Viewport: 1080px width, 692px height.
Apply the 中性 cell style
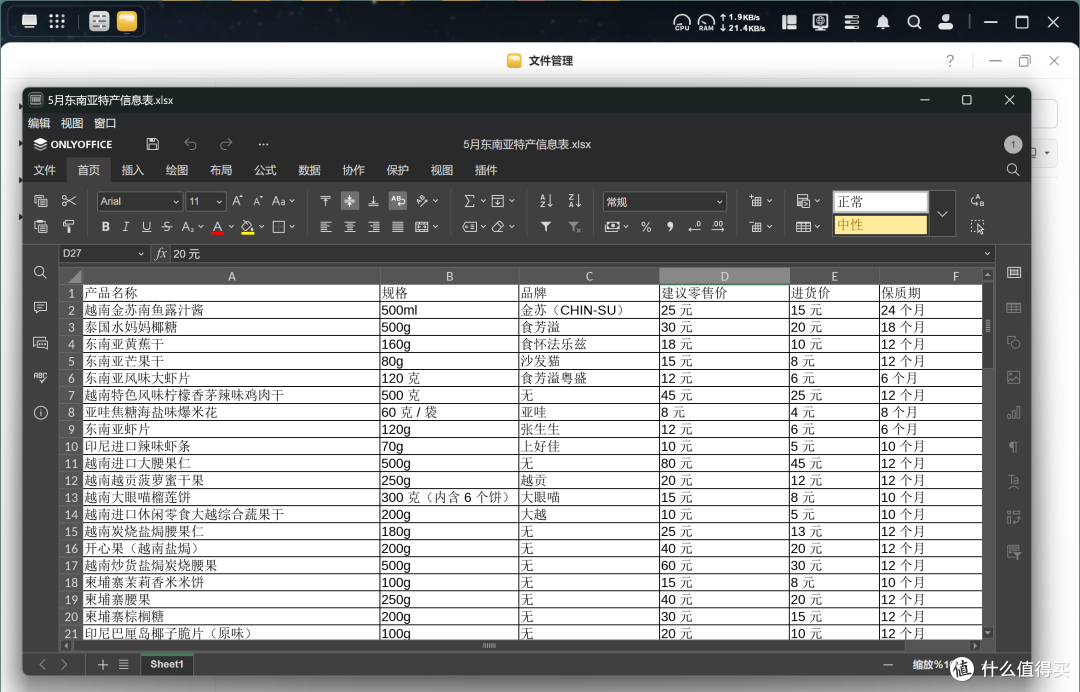880,225
